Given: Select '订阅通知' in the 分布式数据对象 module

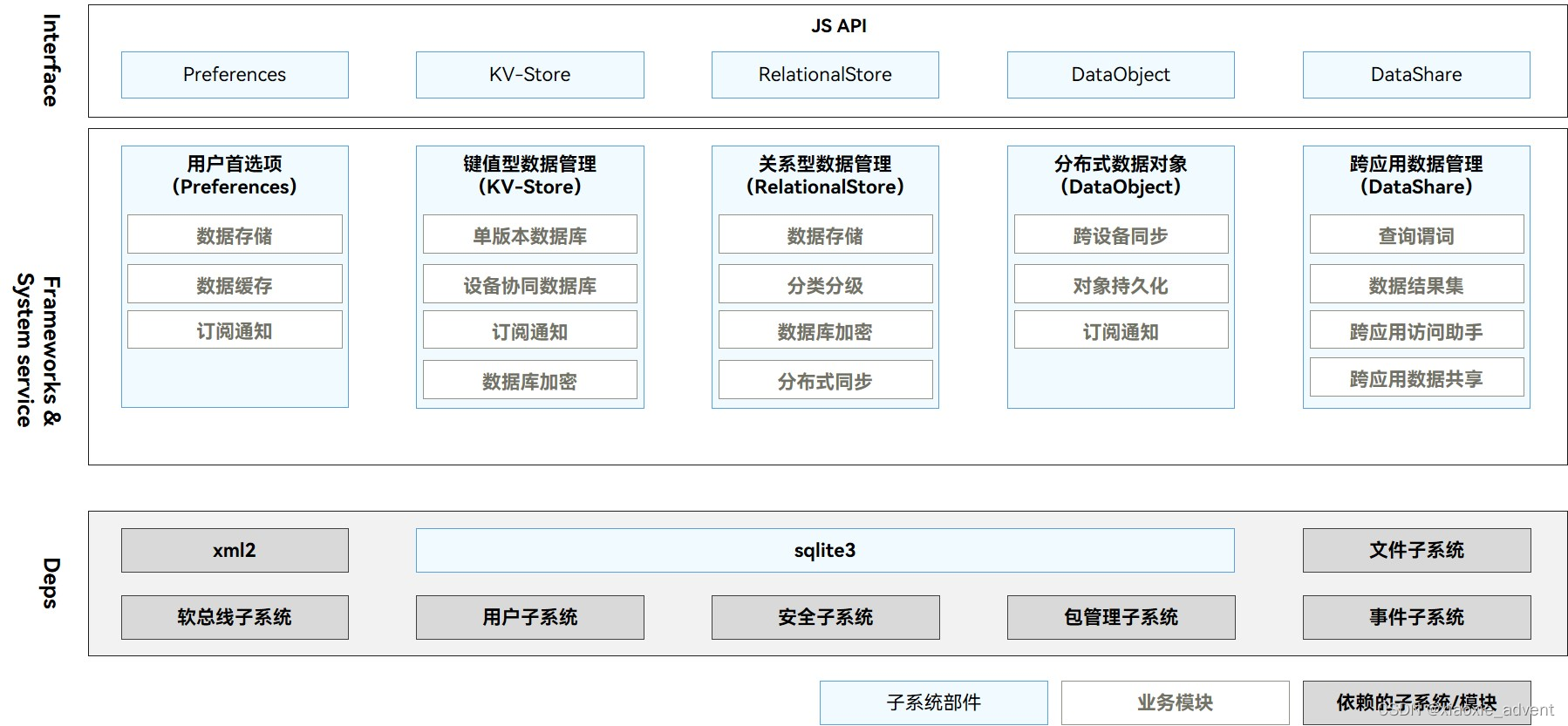Looking at the screenshot, I should (x=1121, y=330).
